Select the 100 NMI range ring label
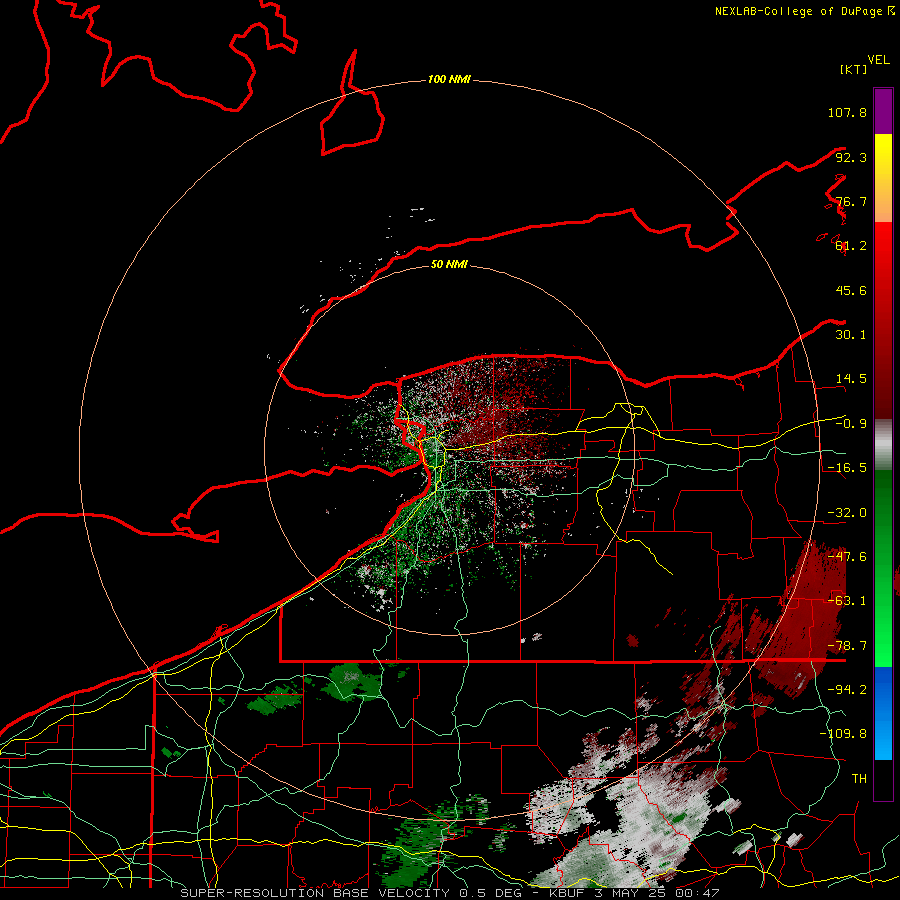 (449, 79)
